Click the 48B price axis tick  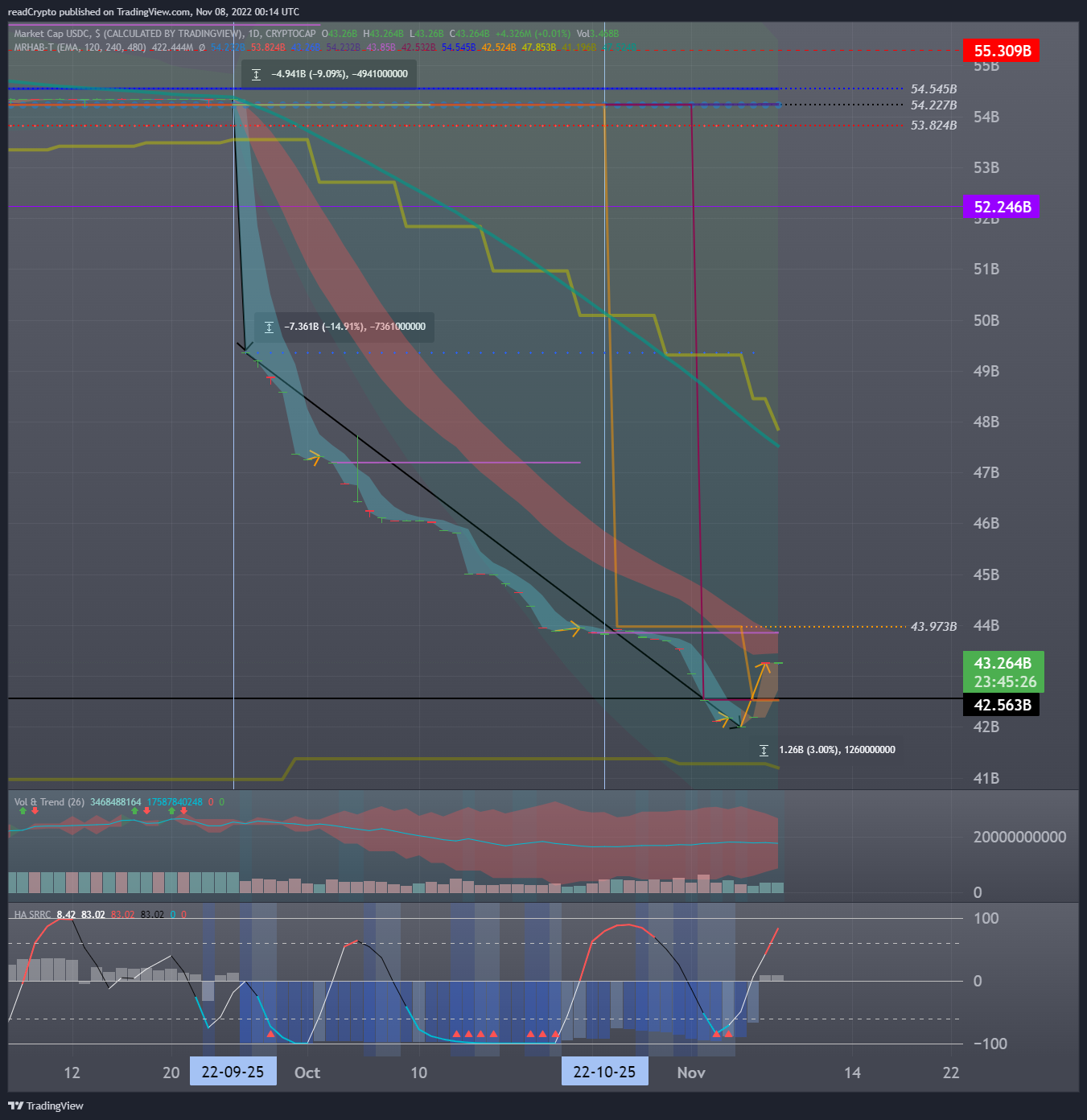(x=986, y=422)
